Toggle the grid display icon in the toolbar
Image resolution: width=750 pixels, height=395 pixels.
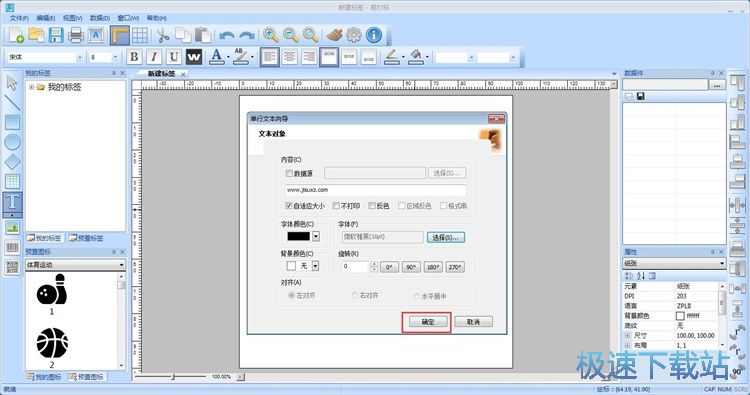click(x=140, y=35)
